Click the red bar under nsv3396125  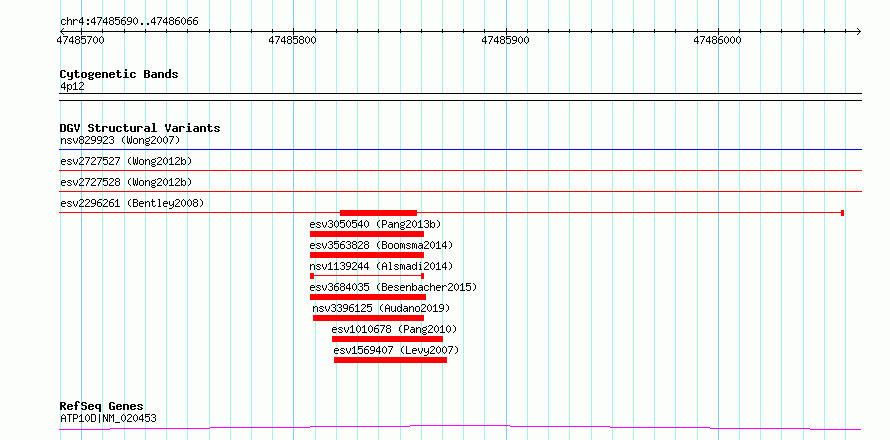point(368,318)
